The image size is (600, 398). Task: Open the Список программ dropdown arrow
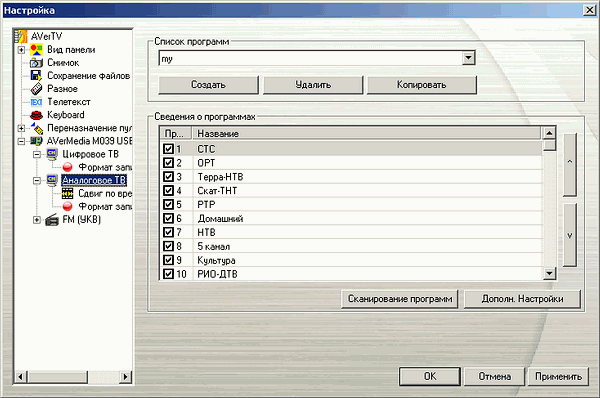468,58
